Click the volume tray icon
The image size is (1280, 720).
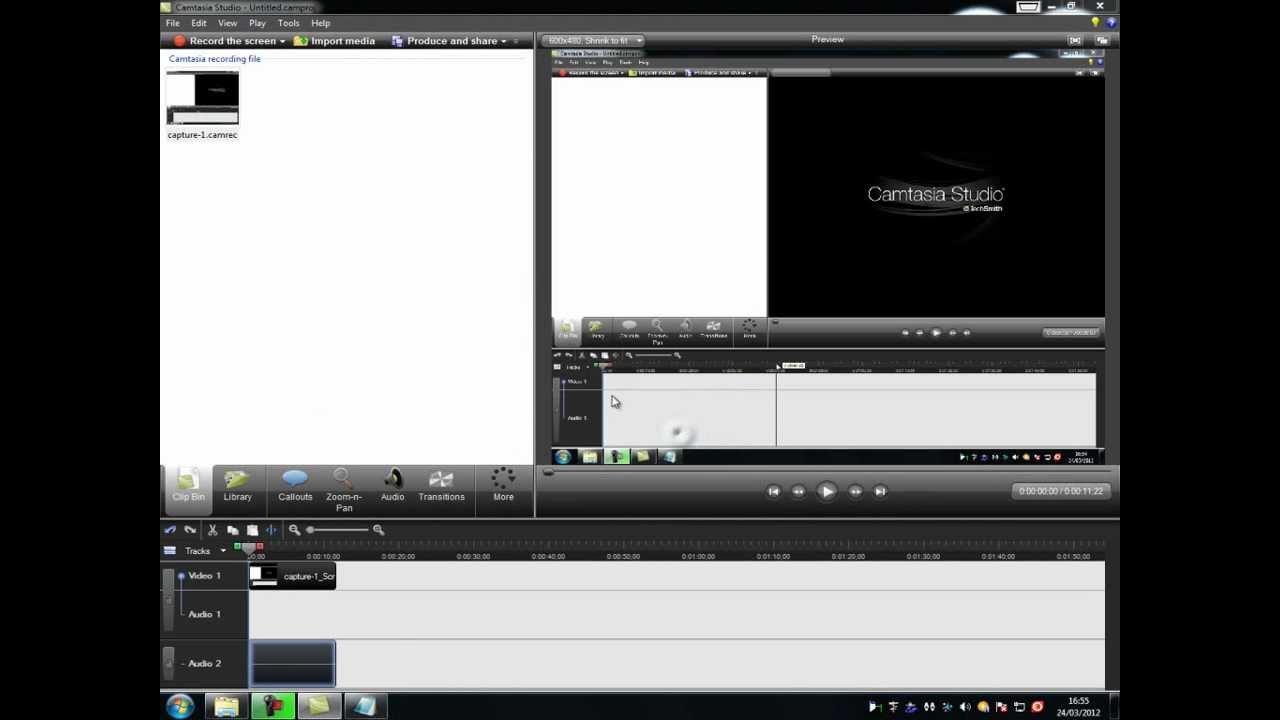tap(965, 707)
